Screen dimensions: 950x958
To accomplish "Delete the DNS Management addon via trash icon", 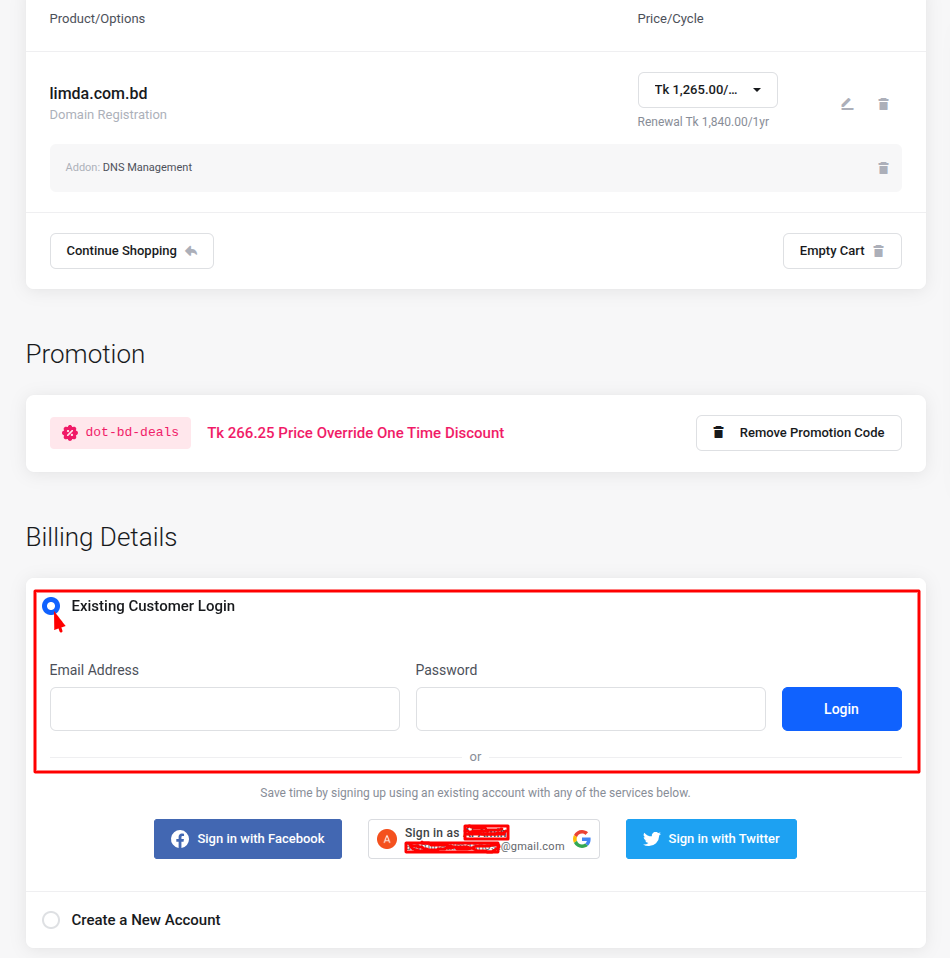I will (883, 168).
